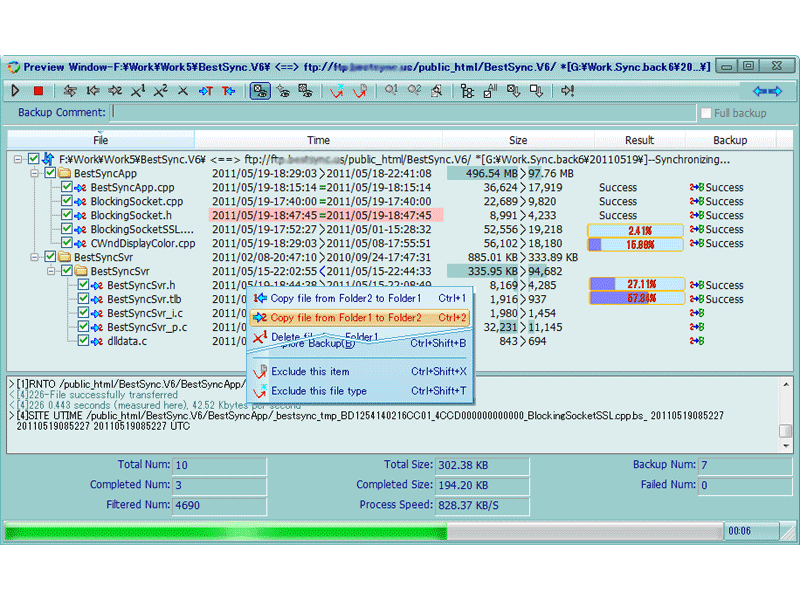Viewport: 800px width, 600px height.
Task: Click the check All toolbar icon
Action: tap(490, 91)
